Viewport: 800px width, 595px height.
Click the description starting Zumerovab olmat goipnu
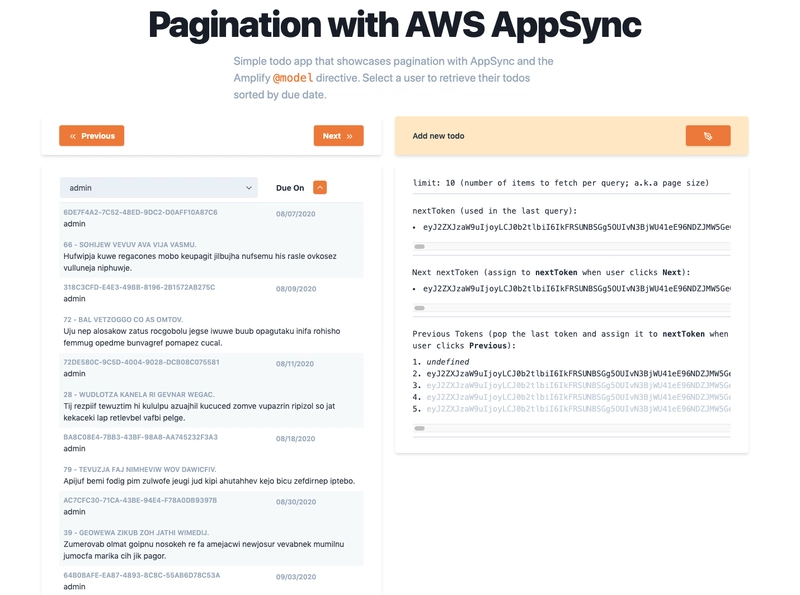coord(204,550)
